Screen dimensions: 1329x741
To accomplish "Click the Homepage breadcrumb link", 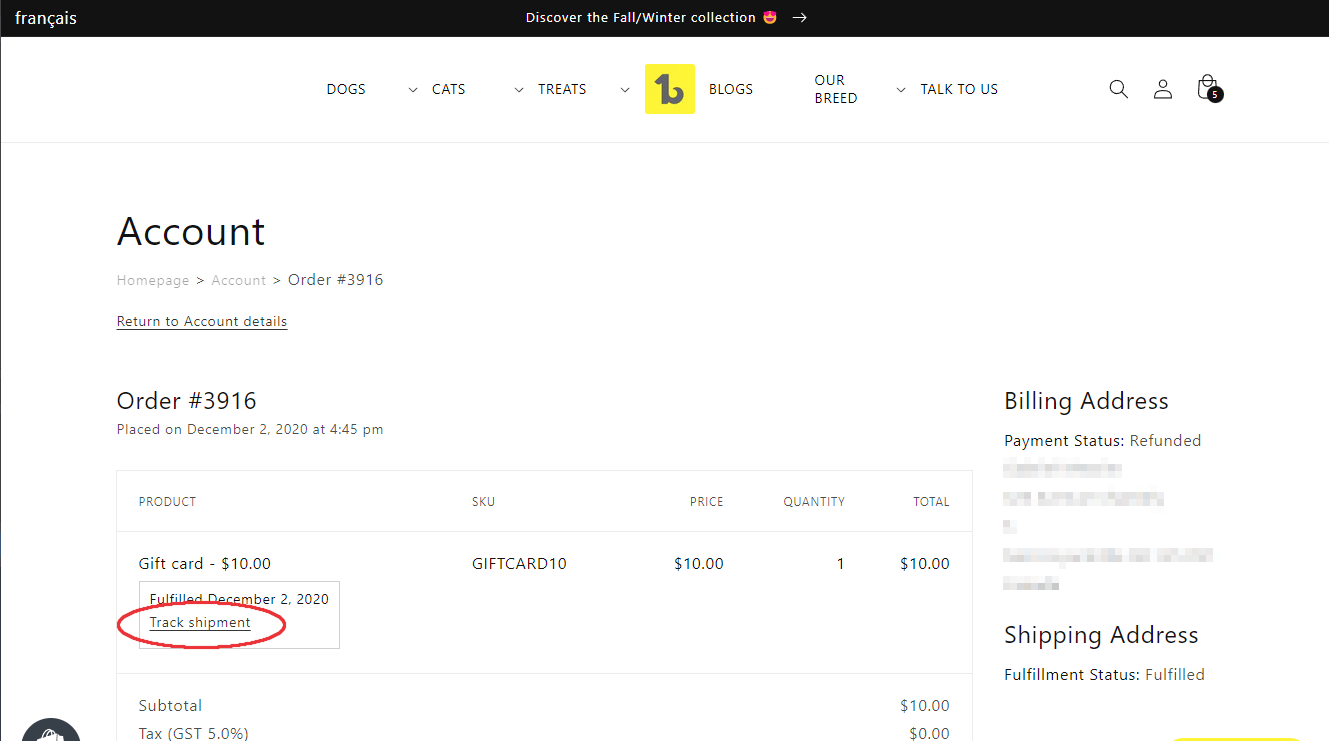I will click(153, 280).
